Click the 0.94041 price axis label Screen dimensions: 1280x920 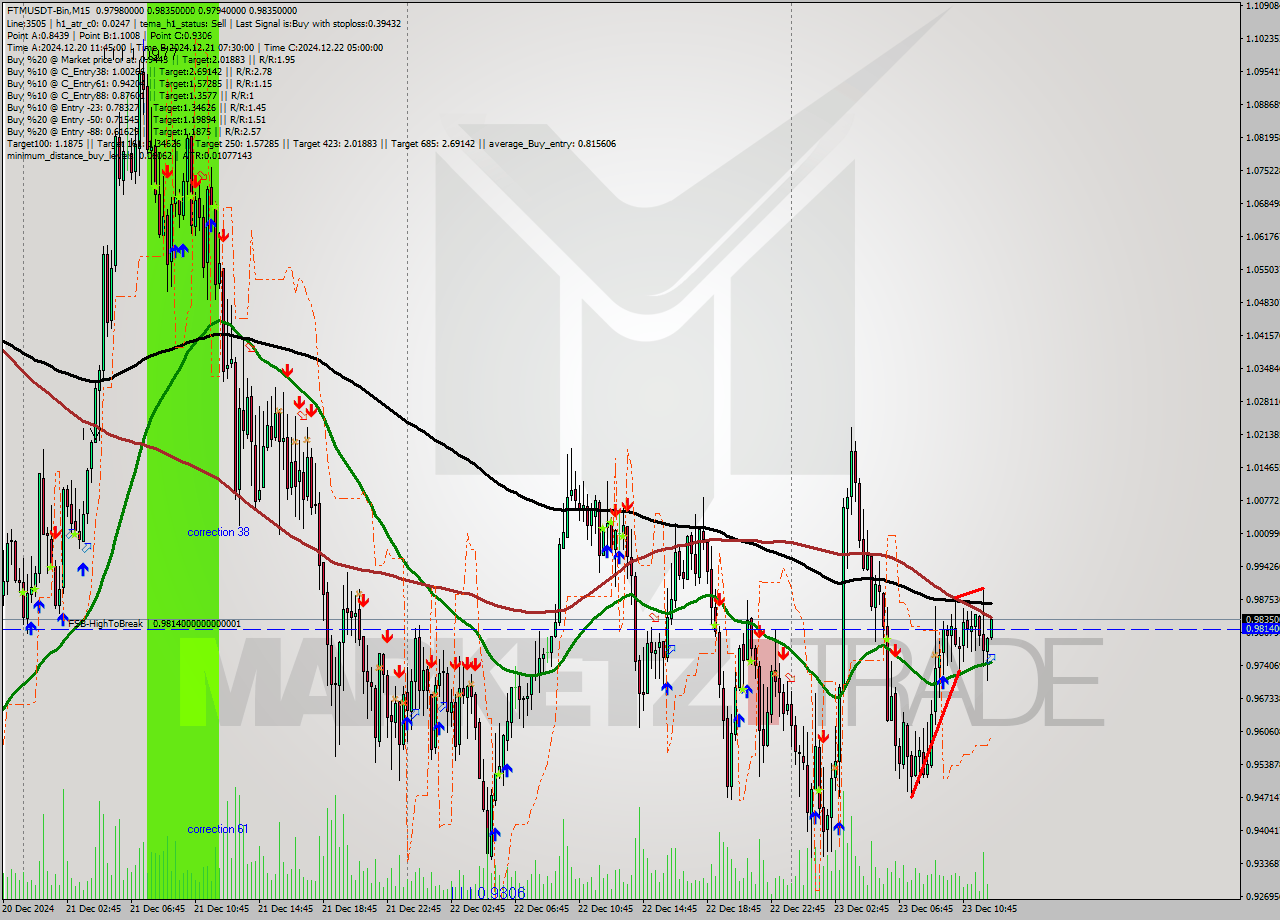pos(1262,830)
